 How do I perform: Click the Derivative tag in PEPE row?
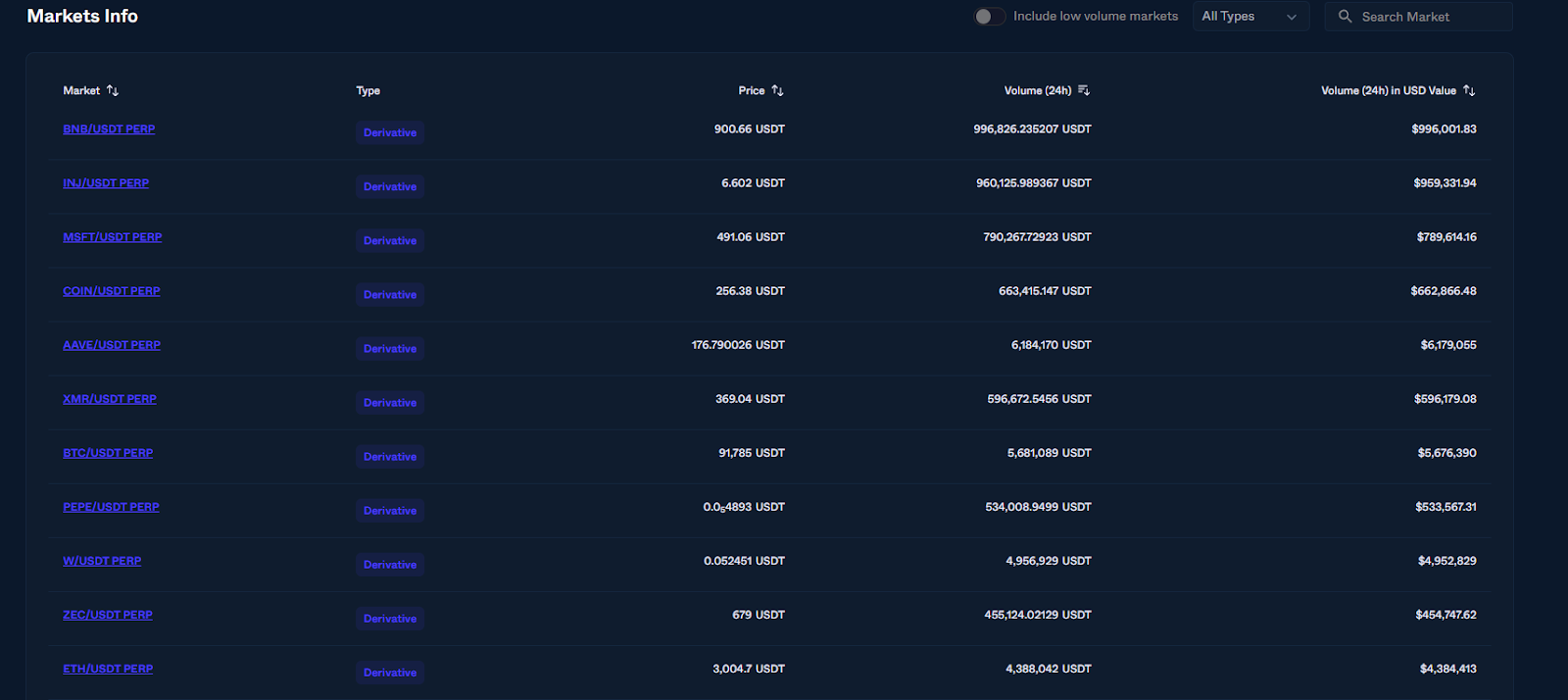pyautogui.click(x=390, y=511)
